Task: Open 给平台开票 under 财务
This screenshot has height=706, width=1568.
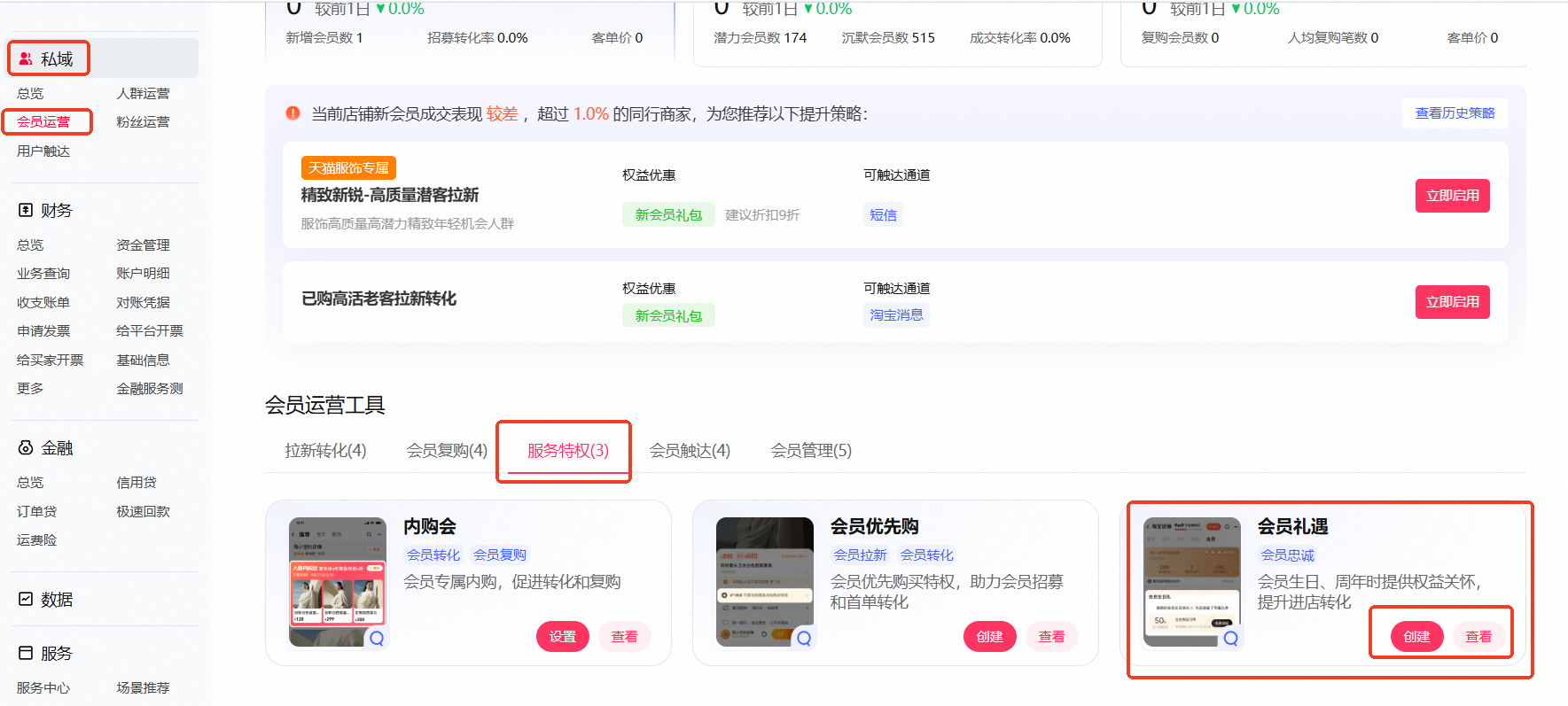Action: point(150,331)
